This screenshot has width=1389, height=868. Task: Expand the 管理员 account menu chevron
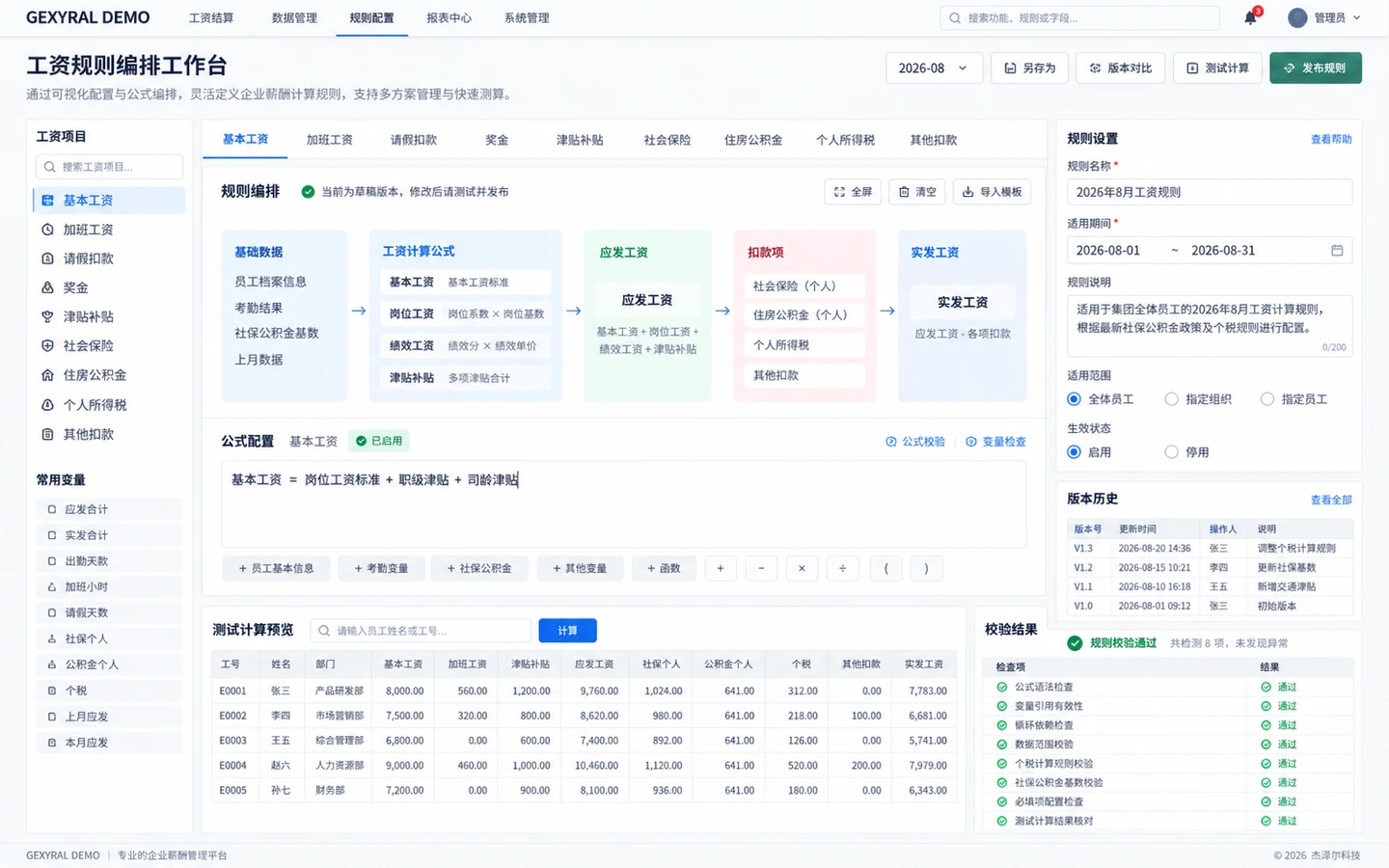(x=1357, y=17)
